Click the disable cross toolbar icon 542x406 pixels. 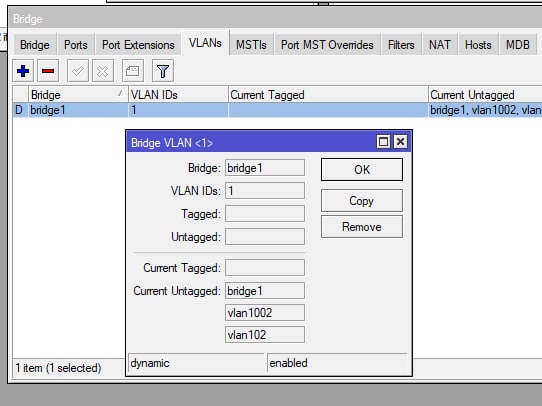tap(103, 71)
